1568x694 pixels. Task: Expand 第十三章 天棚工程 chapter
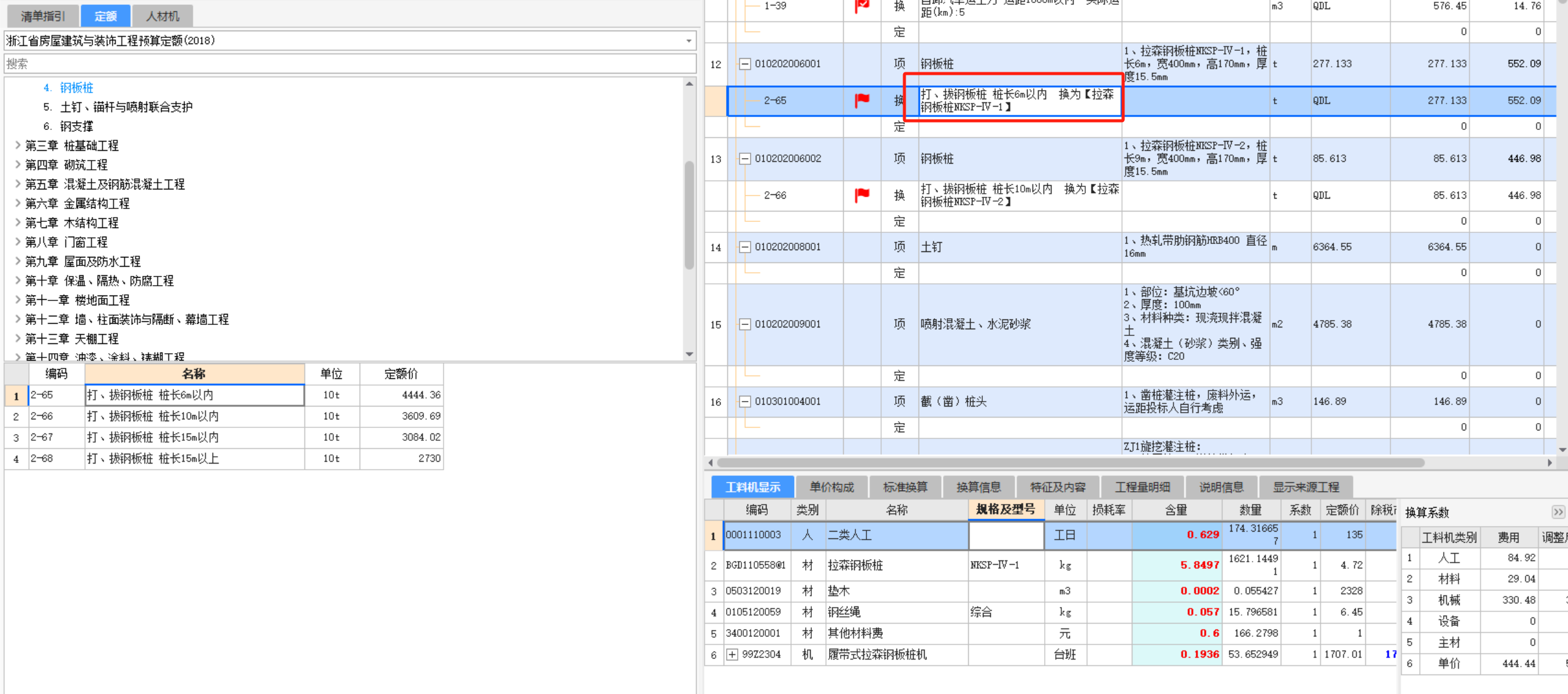(18, 339)
